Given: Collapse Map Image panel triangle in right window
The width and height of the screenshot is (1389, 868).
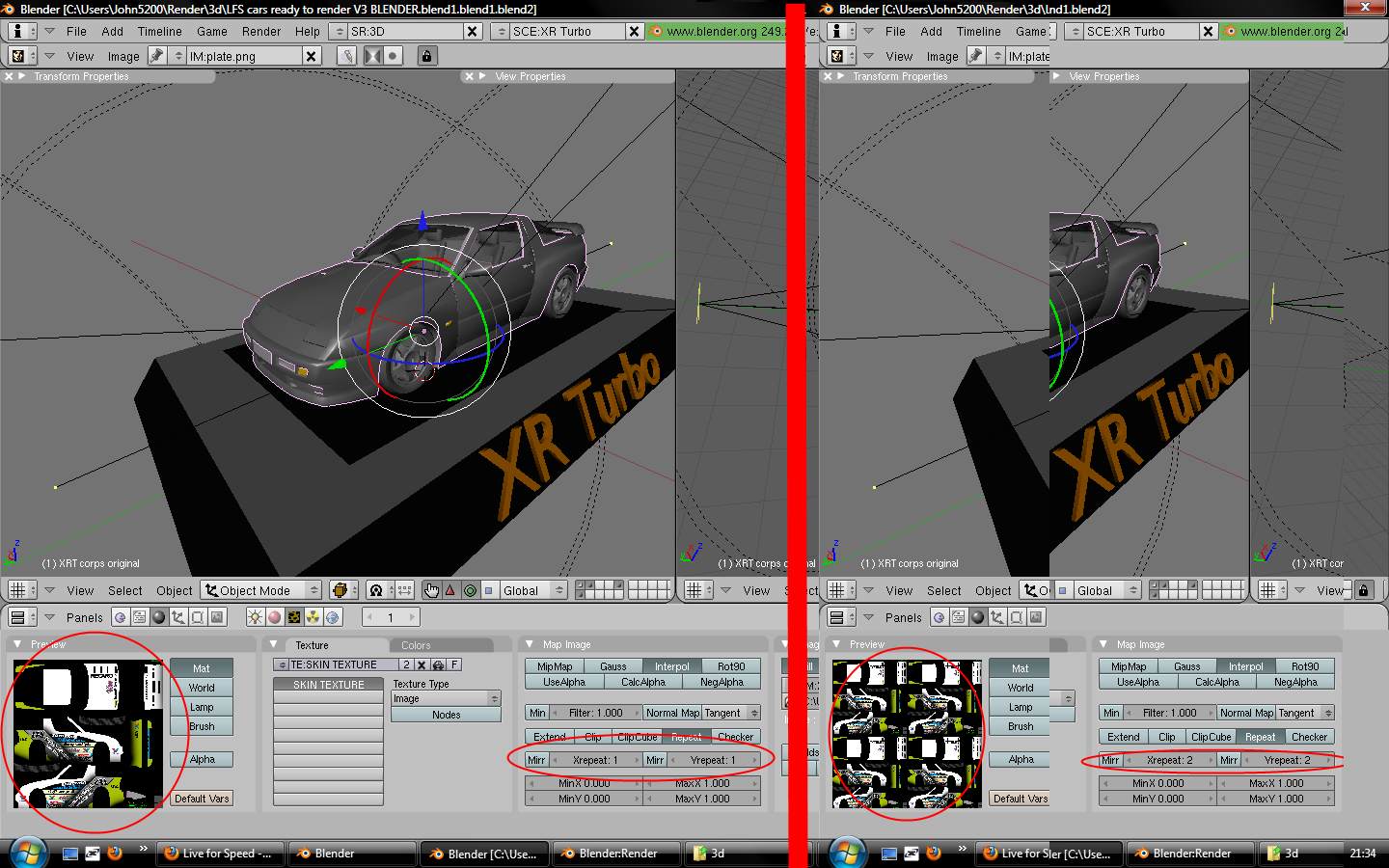Looking at the screenshot, I should pos(1103,643).
